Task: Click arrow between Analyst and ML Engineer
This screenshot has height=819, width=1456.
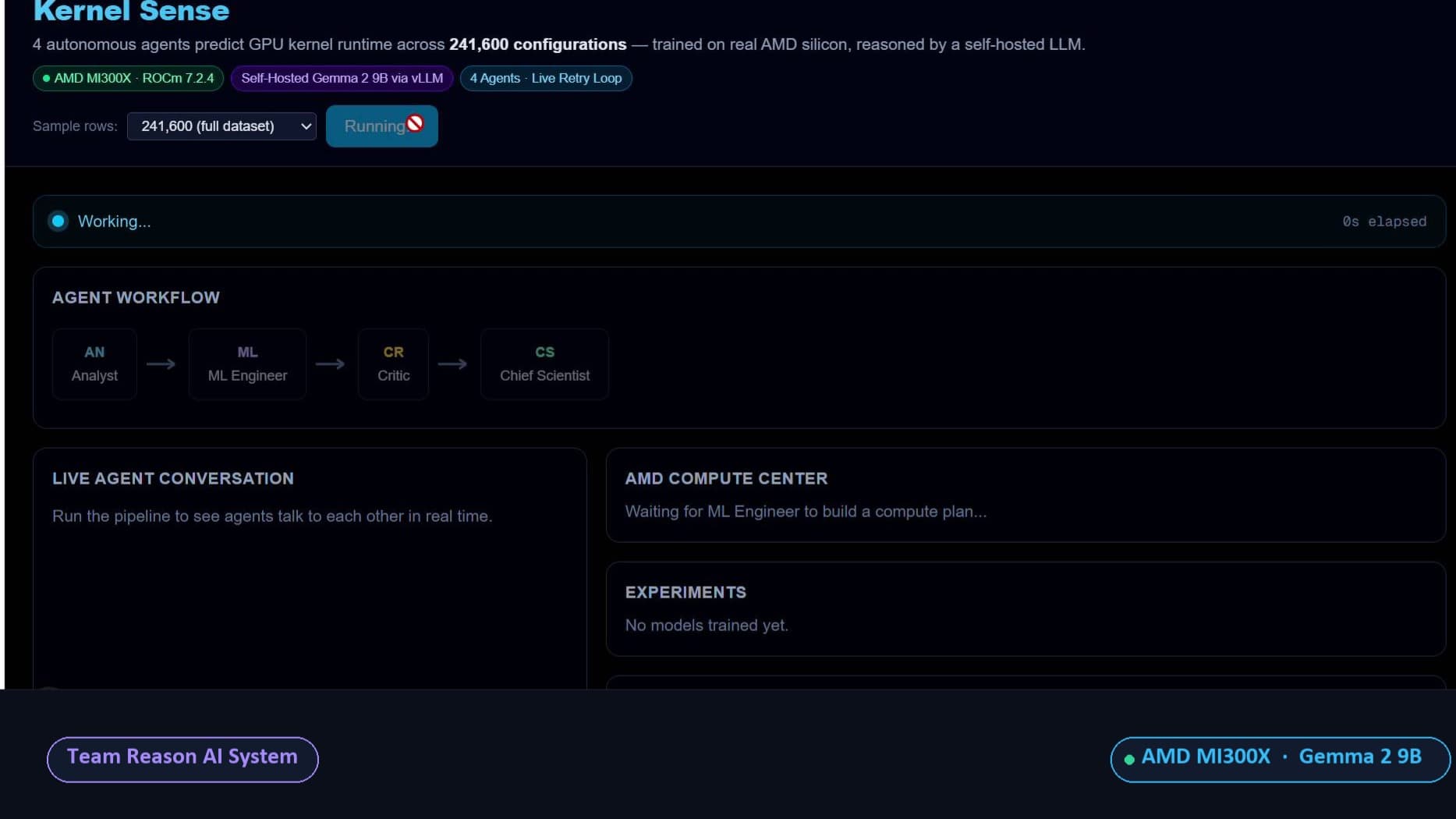Action: (161, 364)
